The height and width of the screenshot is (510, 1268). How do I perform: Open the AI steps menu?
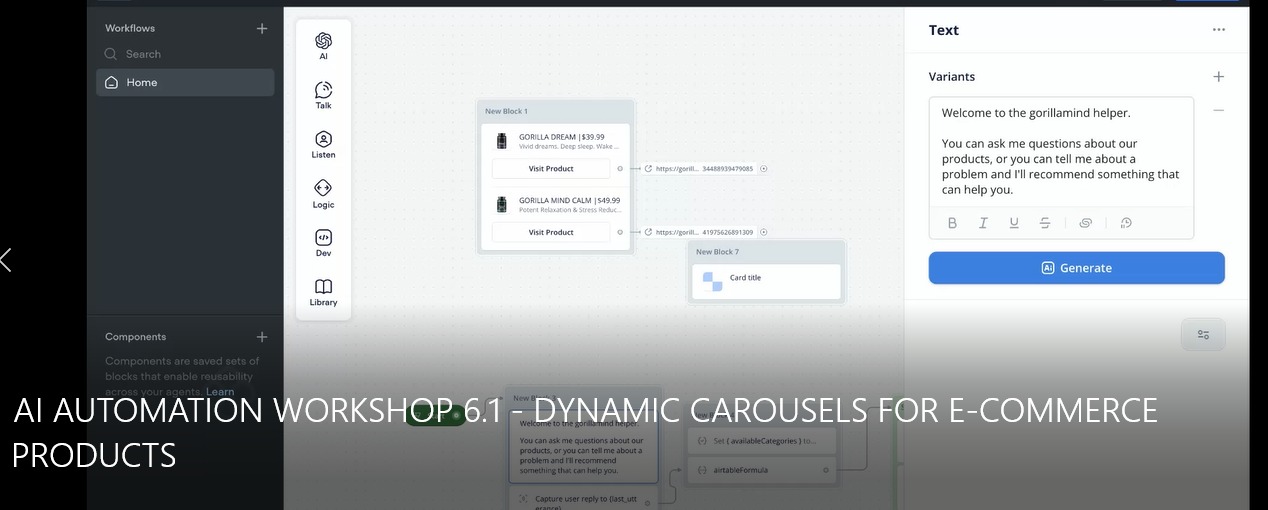coord(323,46)
